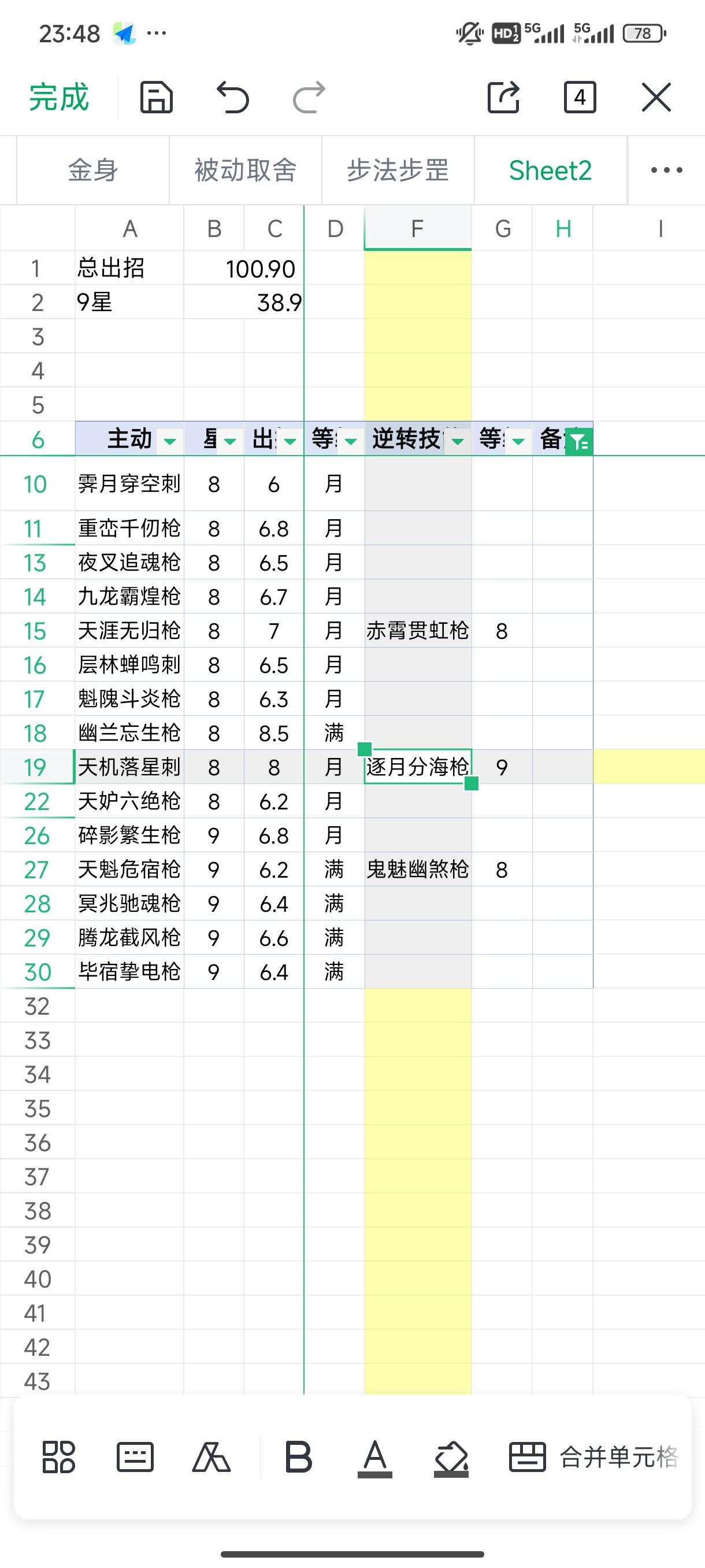Open active filter on column H header
The height and width of the screenshot is (1568, 705).
pos(578,441)
